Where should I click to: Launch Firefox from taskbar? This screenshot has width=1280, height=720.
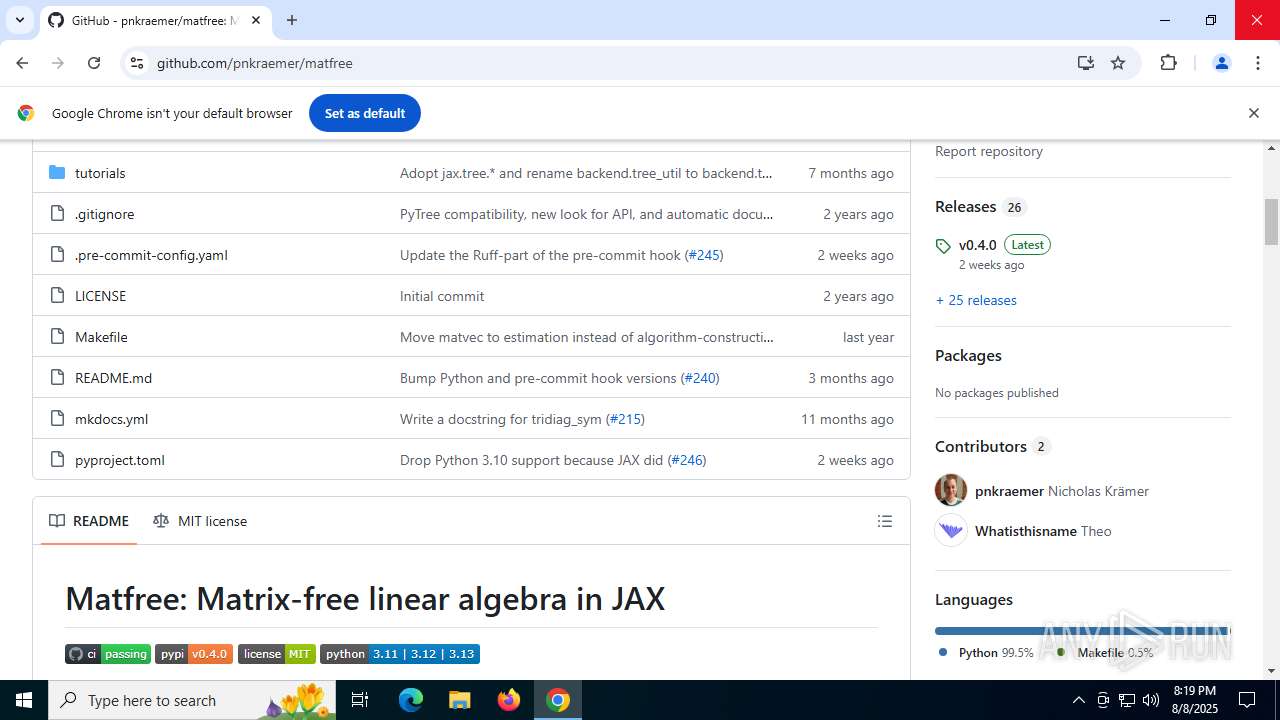pos(509,700)
